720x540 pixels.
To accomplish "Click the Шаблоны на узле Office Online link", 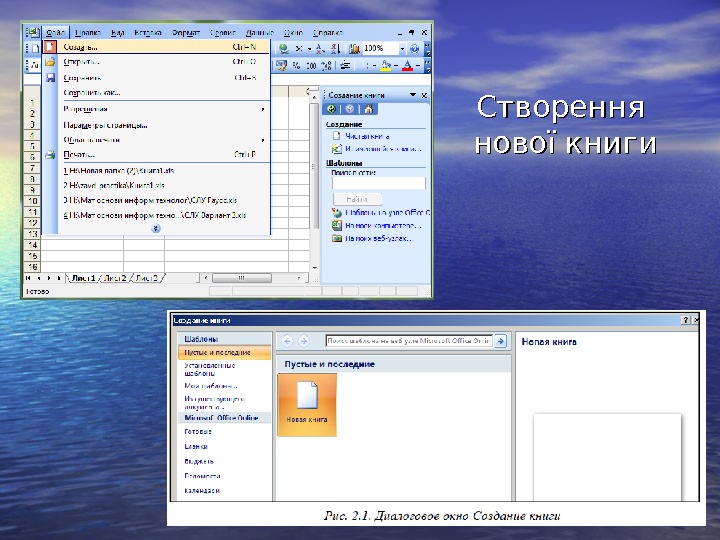I will [388, 213].
